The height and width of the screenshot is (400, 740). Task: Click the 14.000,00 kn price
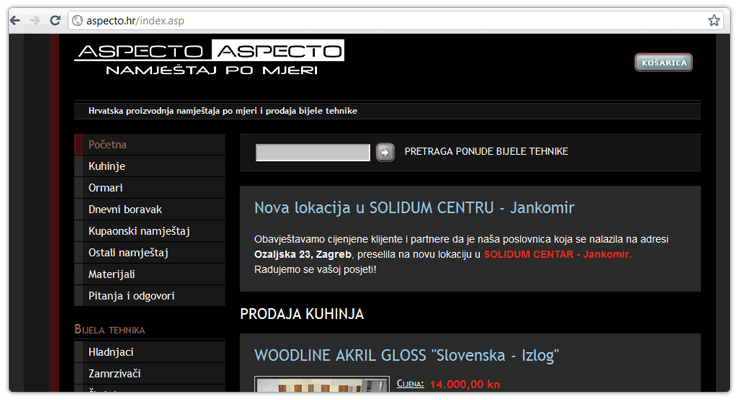(x=465, y=384)
